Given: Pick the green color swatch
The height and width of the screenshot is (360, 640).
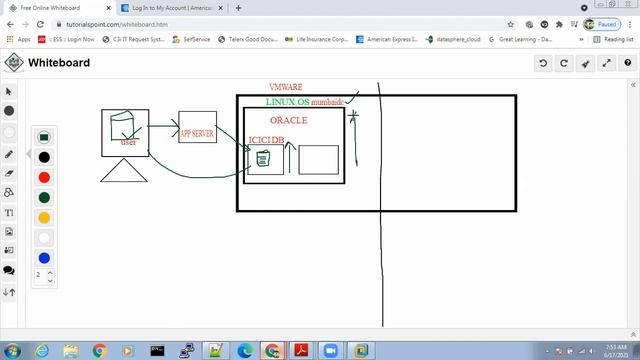Looking at the screenshot, I should tap(44, 198).
